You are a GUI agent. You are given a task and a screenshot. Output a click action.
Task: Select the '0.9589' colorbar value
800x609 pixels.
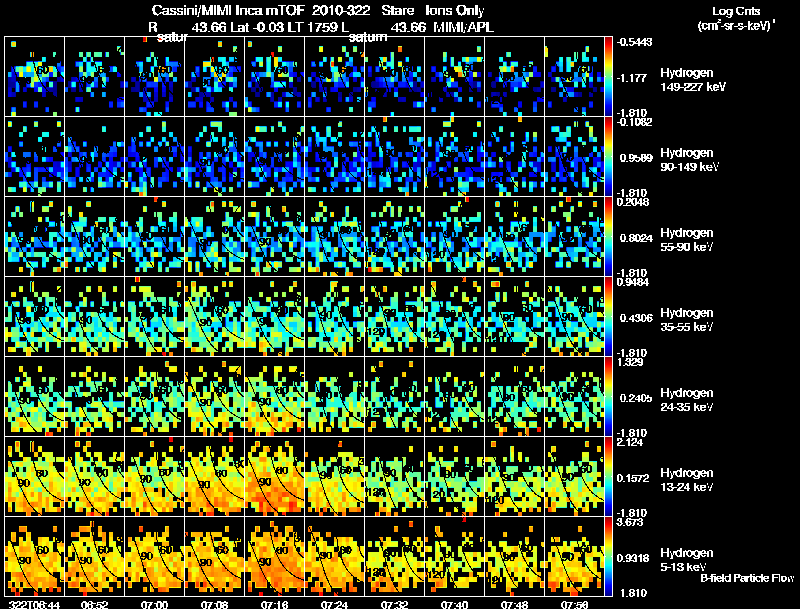[x=636, y=158]
